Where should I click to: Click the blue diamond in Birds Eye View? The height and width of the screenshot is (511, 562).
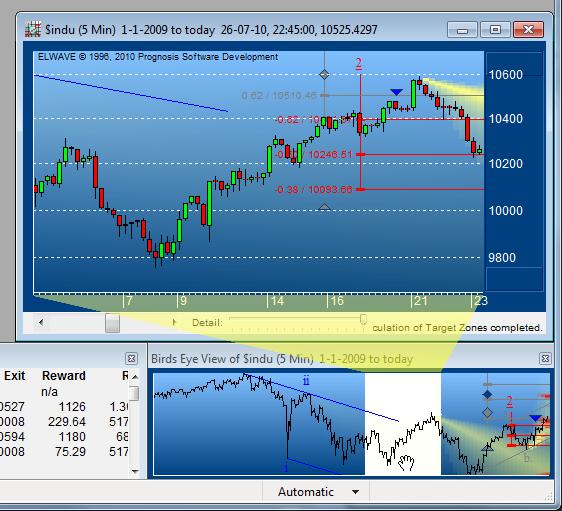pos(487,395)
